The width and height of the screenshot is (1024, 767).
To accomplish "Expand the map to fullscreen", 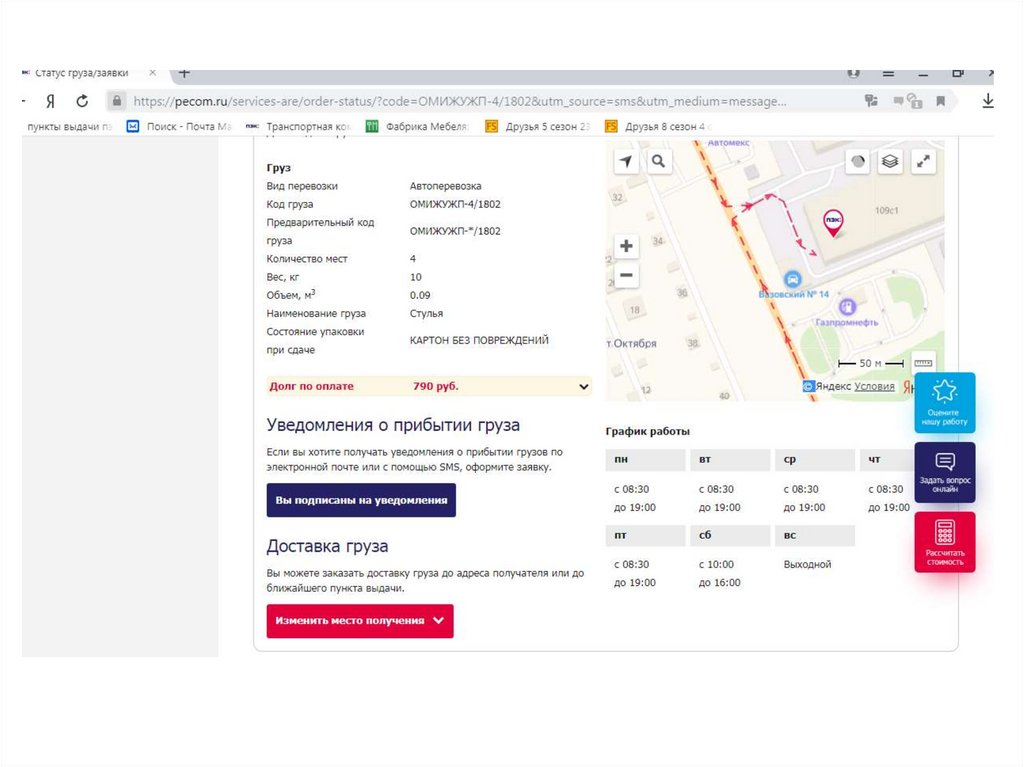I will click(x=923, y=161).
